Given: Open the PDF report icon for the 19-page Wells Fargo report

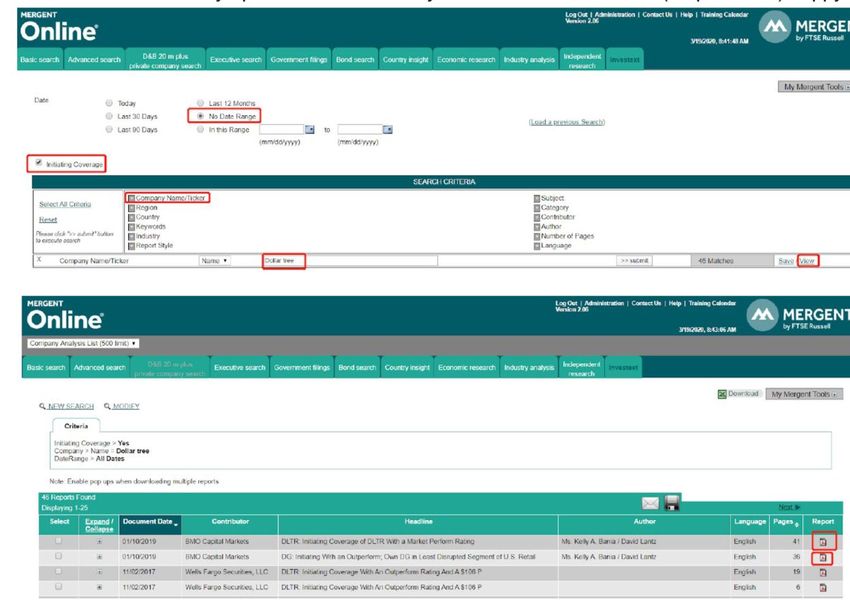Looking at the screenshot, I should click(823, 572).
